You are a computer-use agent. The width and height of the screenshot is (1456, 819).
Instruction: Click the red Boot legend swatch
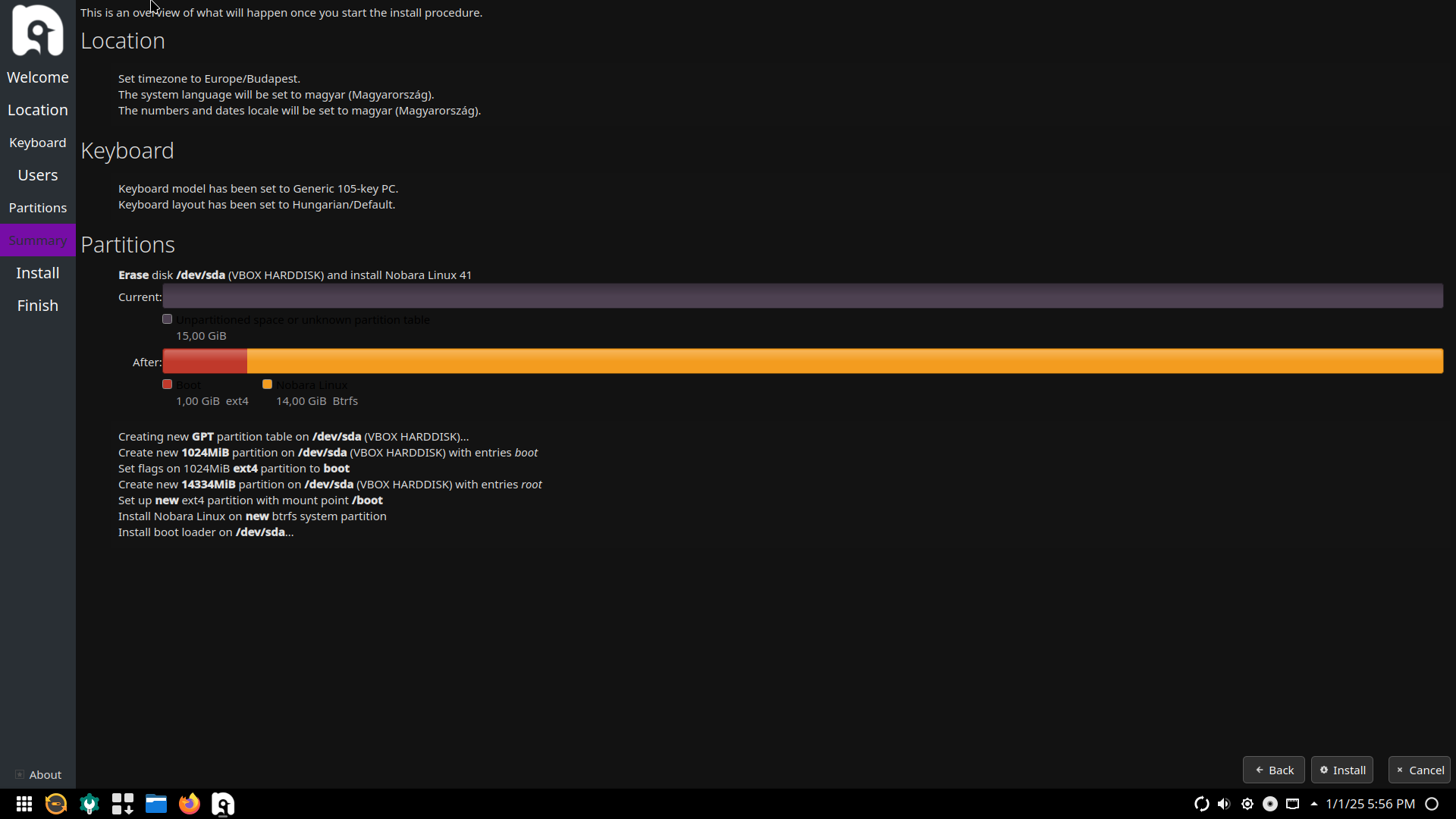click(168, 384)
